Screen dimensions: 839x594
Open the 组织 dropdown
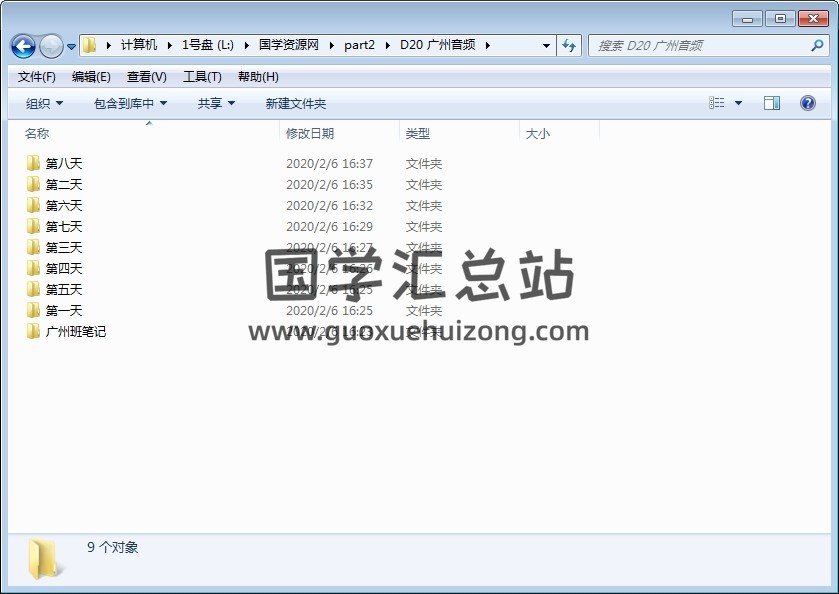[x=44, y=103]
